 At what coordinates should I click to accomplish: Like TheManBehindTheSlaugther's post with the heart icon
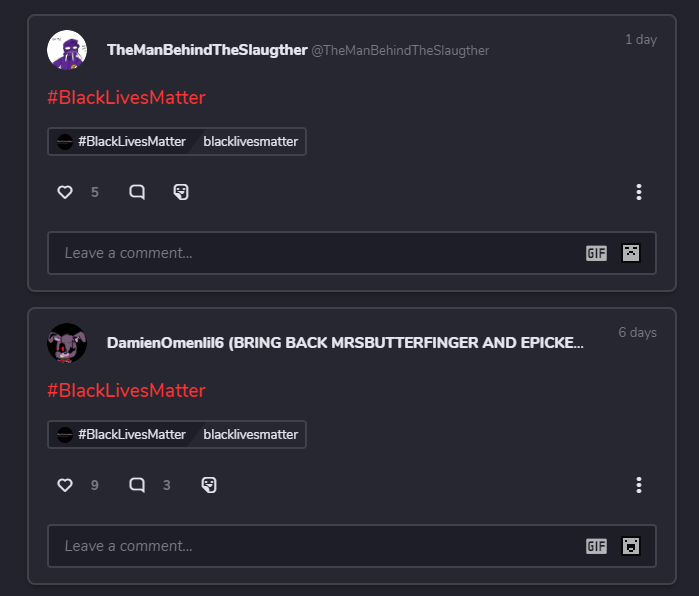pyautogui.click(x=65, y=192)
